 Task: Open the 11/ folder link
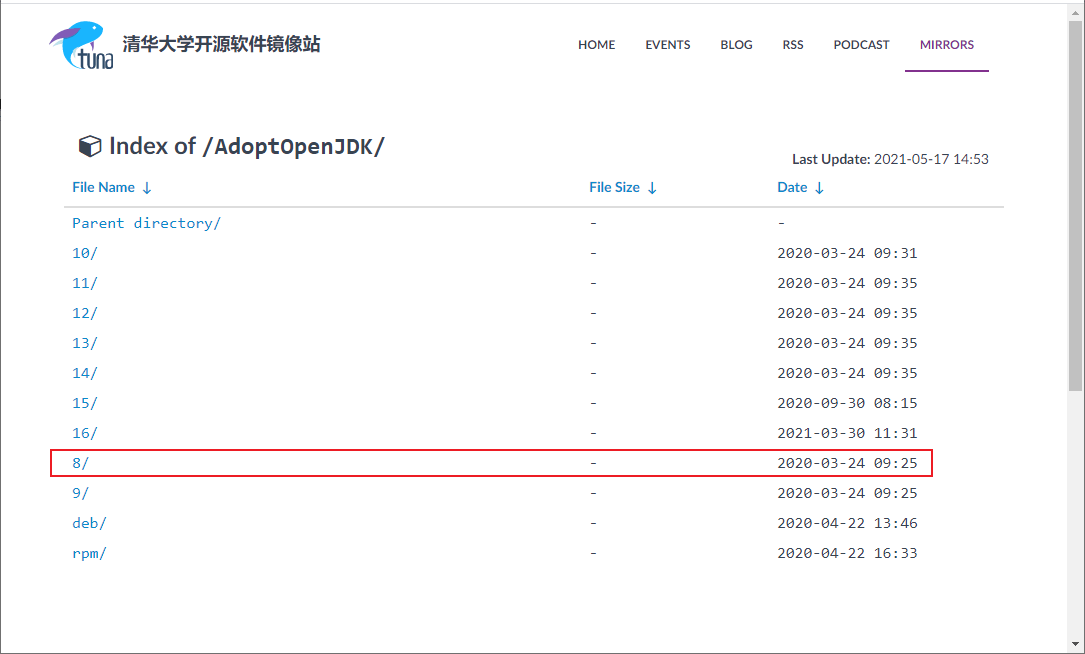85,283
